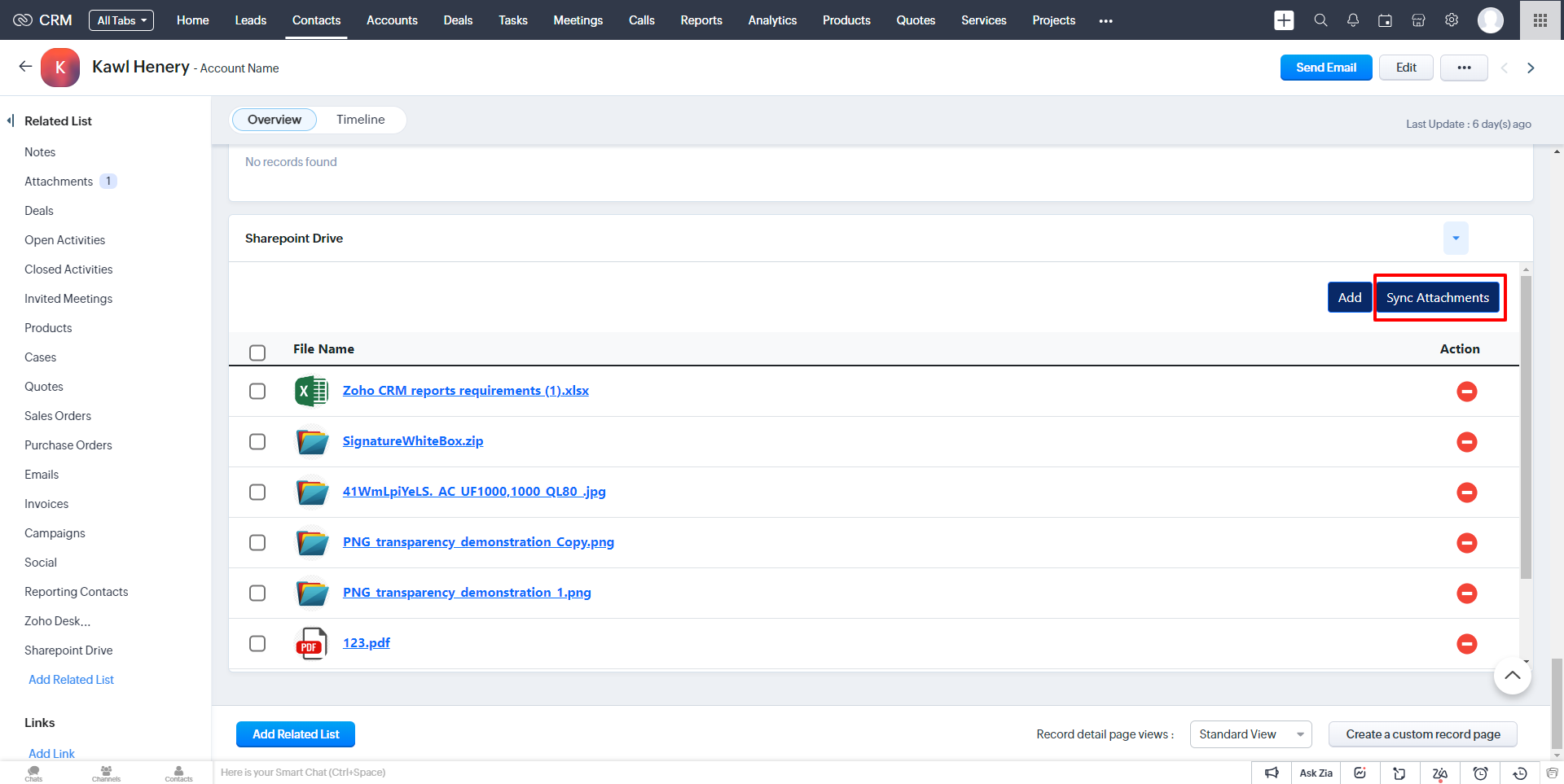The height and width of the screenshot is (784, 1564).
Task: Check the Zoho CRM reports requirements xlsx row
Action: click(257, 392)
